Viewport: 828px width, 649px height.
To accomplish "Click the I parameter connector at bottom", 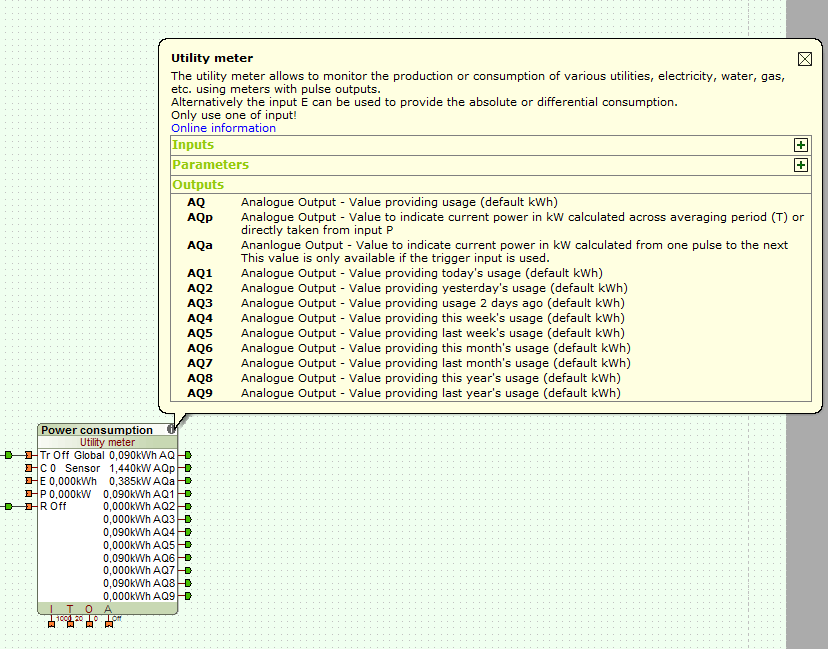I will coord(51,623).
